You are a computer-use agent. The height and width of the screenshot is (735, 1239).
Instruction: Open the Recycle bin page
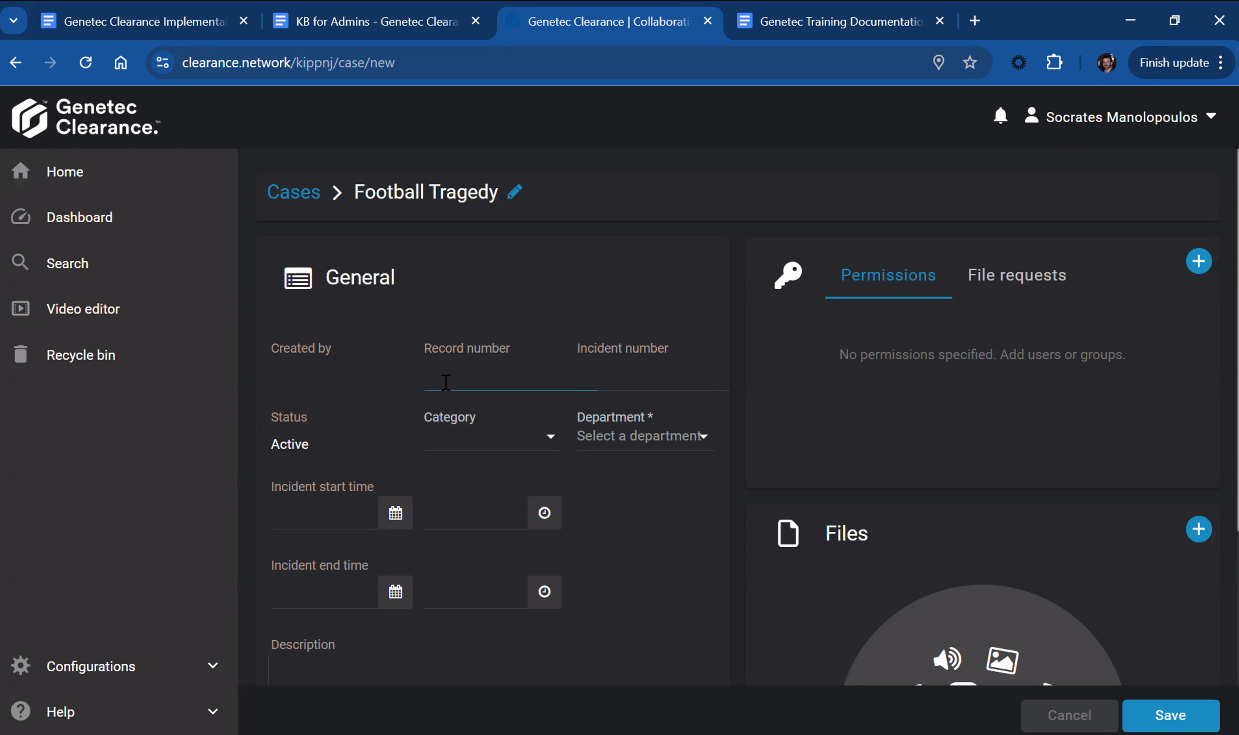80,355
